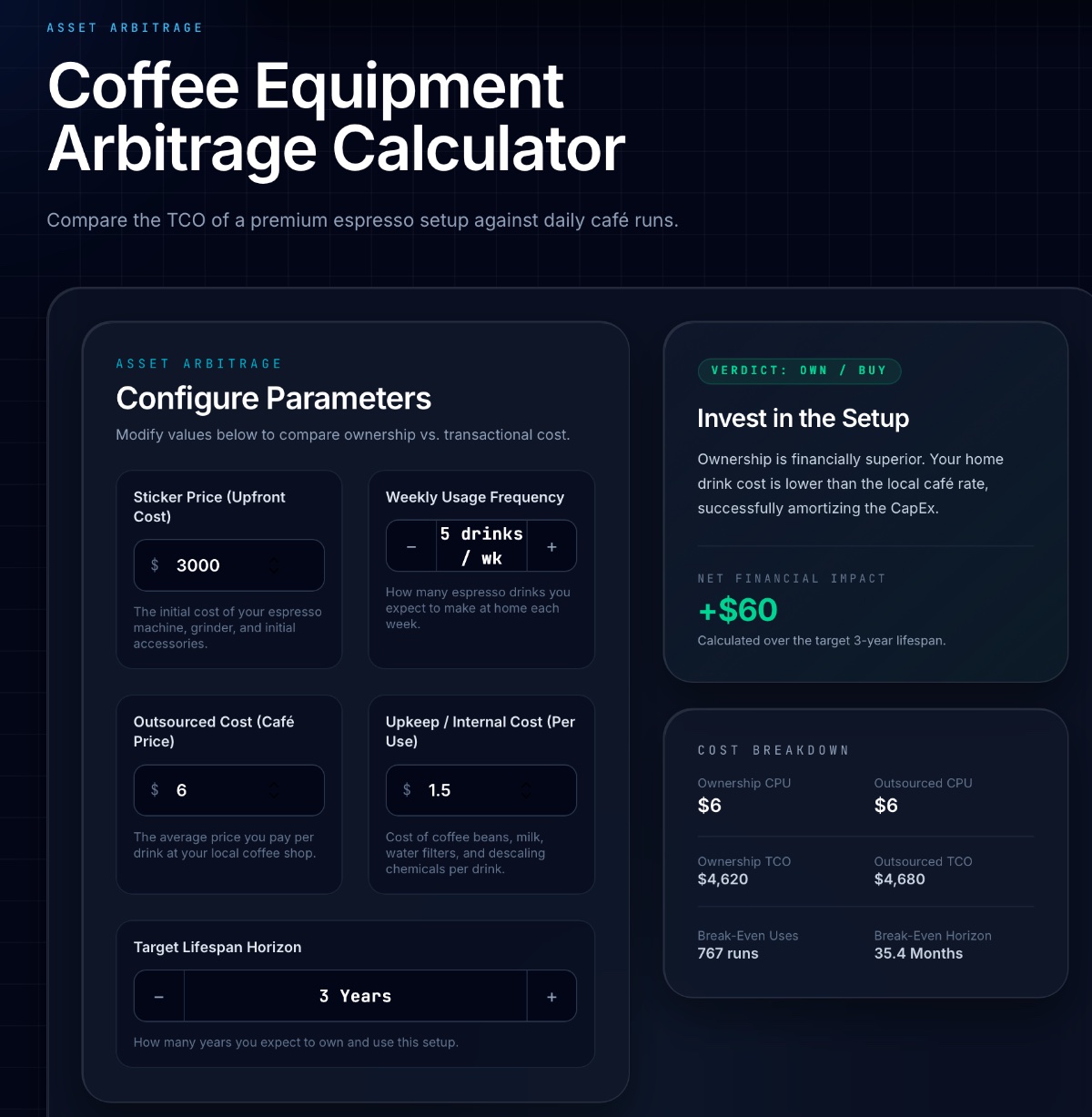Click the 'Invest in the Setup' heading
1092x1117 pixels.
click(x=804, y=418)
